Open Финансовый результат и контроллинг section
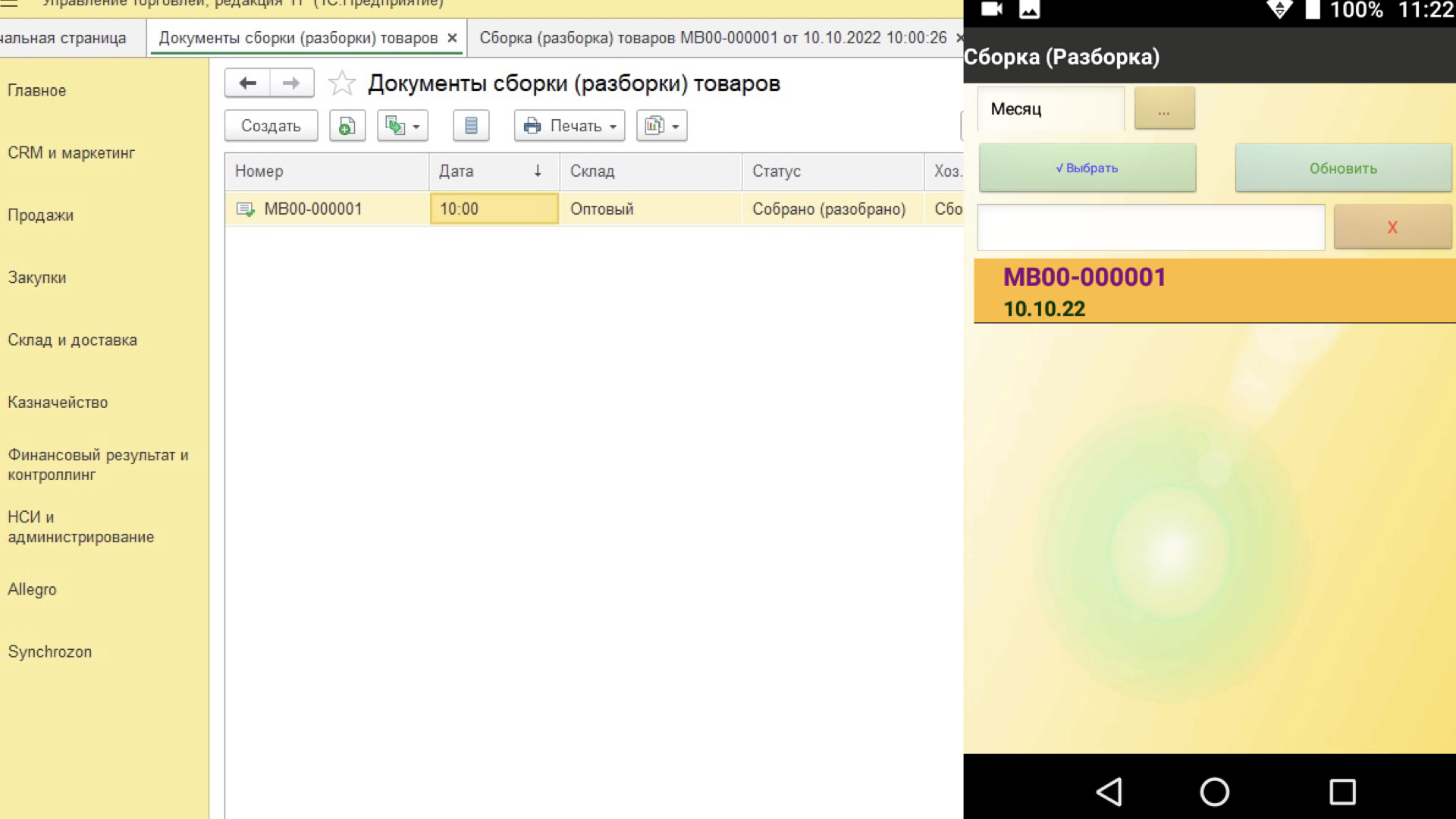This screenshot has width=1456, height=819. [98, 464]
